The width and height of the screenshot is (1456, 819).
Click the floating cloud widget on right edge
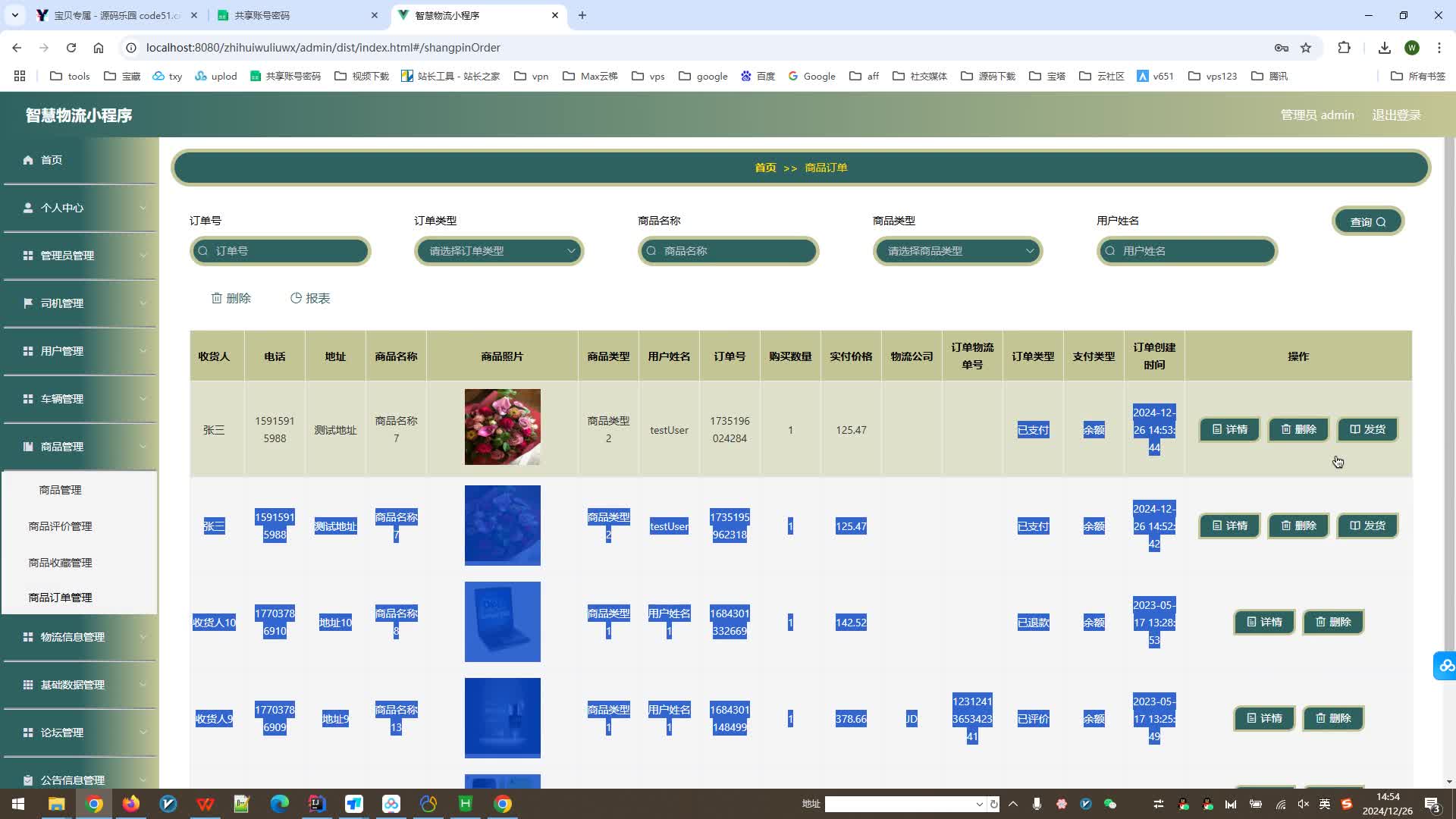click(x=1445, y=666)
